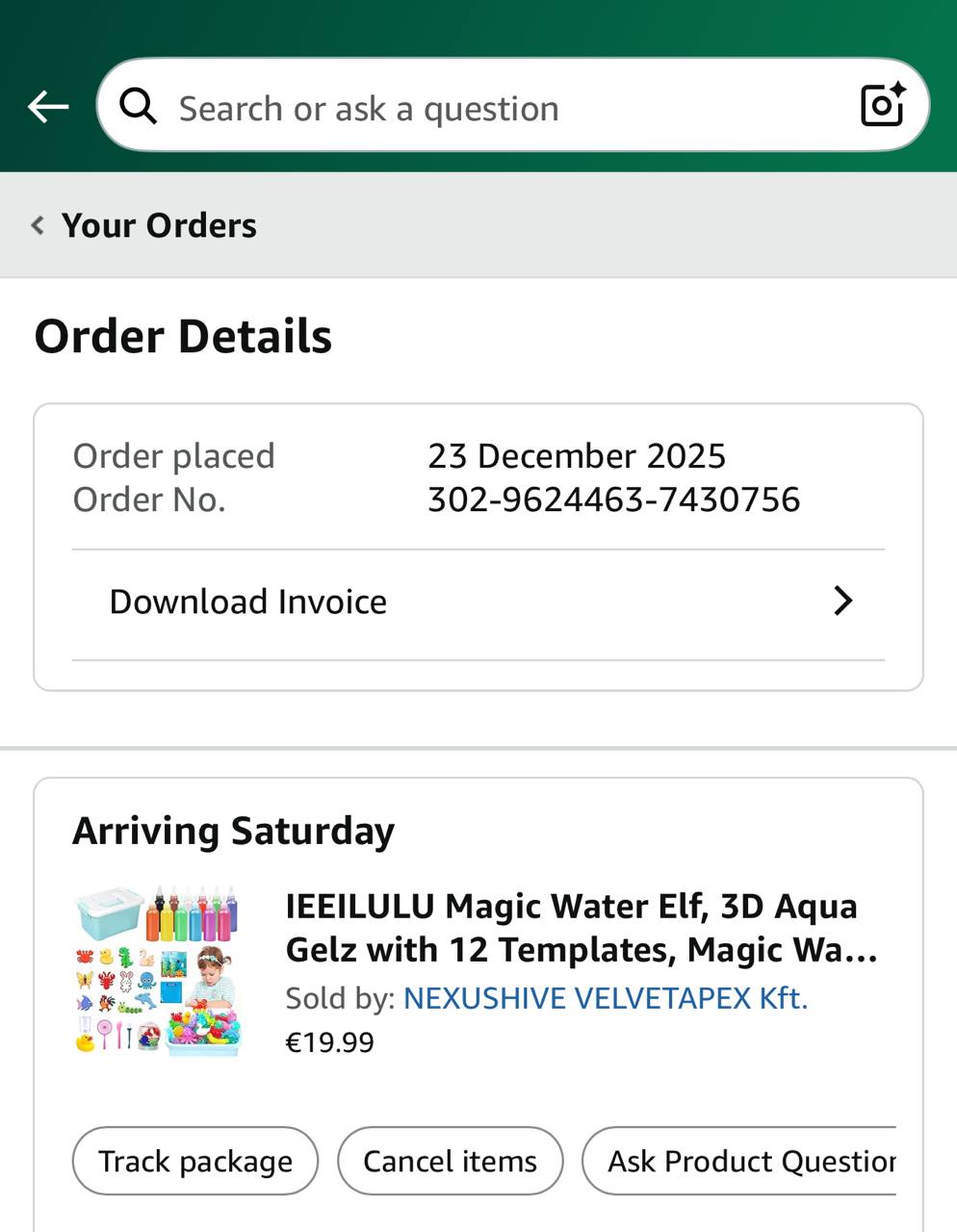
Task: Open the Magic Water Elf product thumbnail
Action: (x=158, y=970)
